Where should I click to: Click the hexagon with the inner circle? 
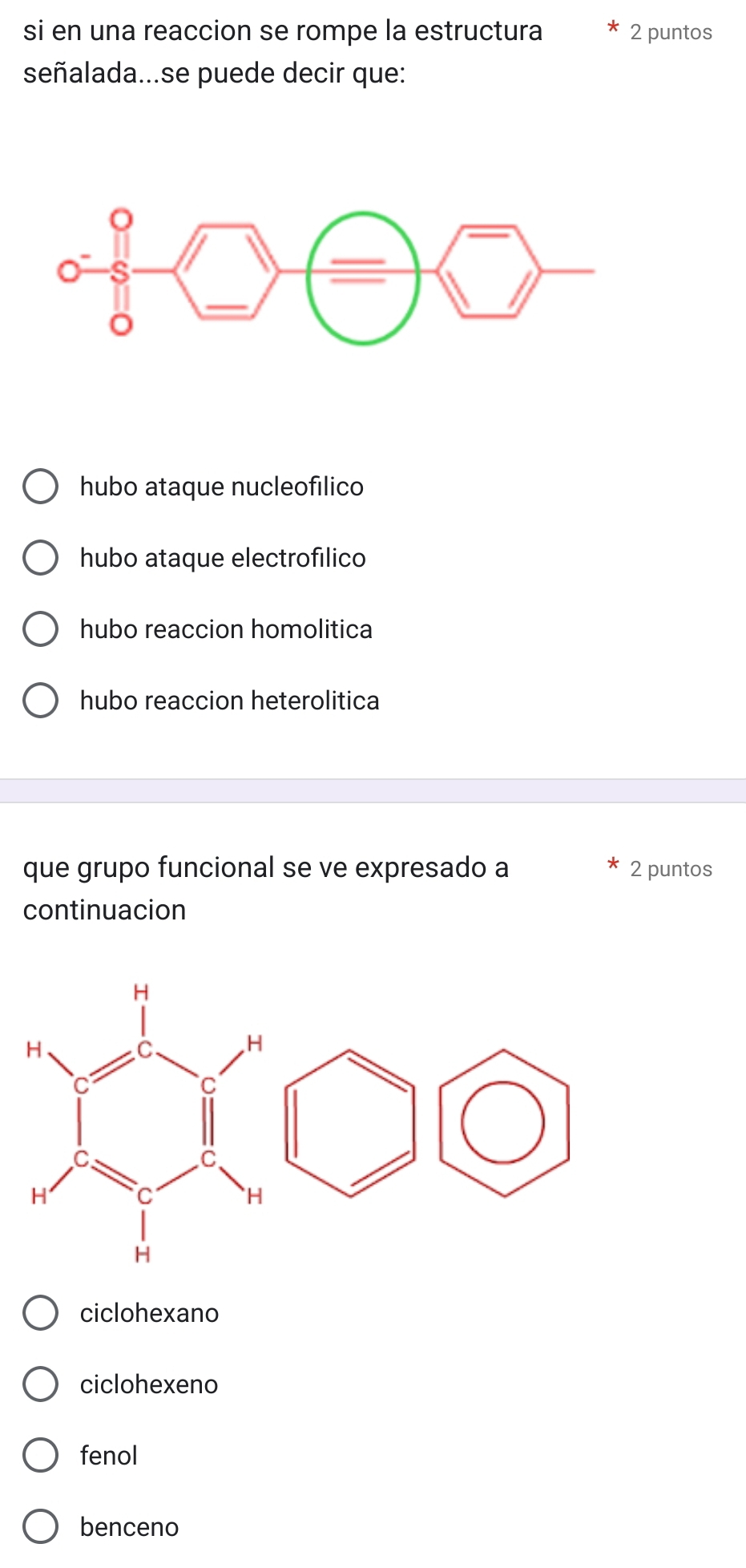point(504,1122)
